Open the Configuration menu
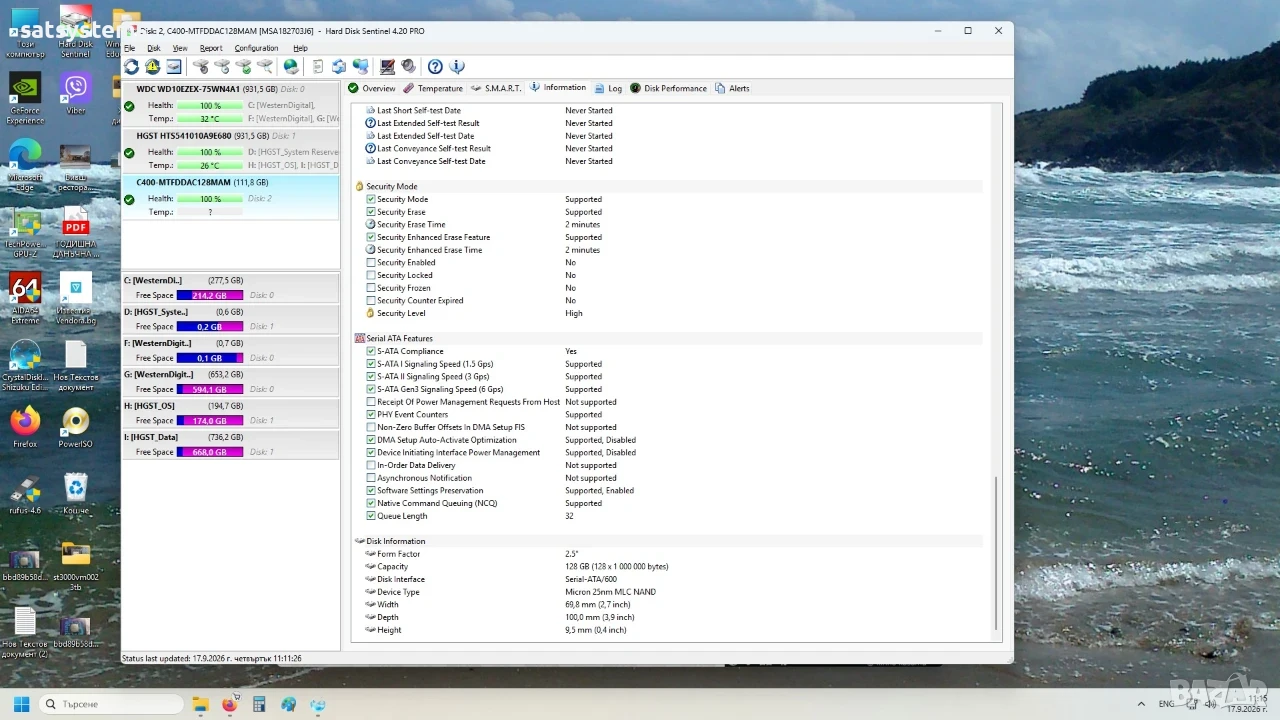Viewport: 1280px width, 720px height. coord(256,48)
